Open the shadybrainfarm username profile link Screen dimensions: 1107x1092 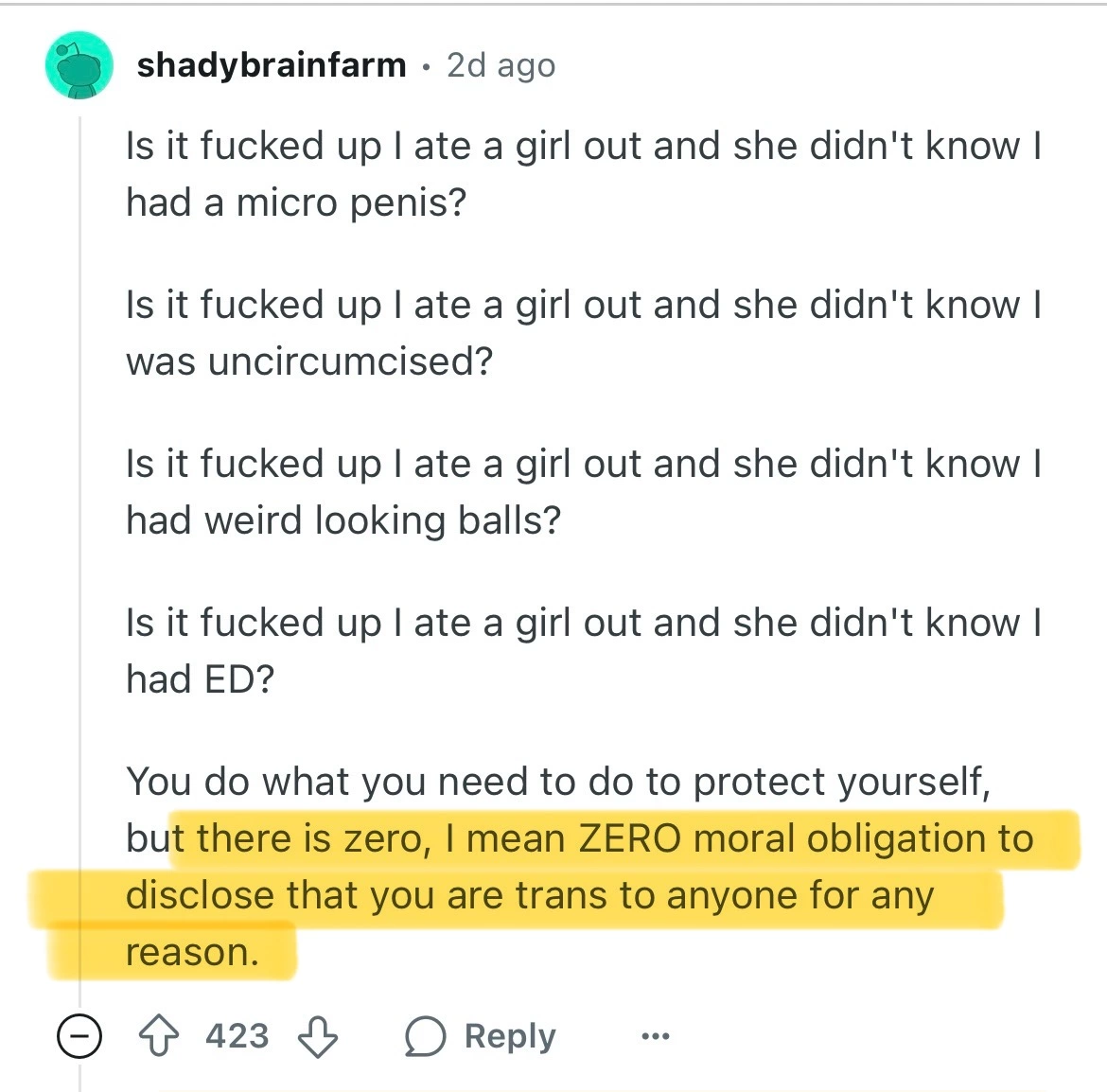point(272,65)
